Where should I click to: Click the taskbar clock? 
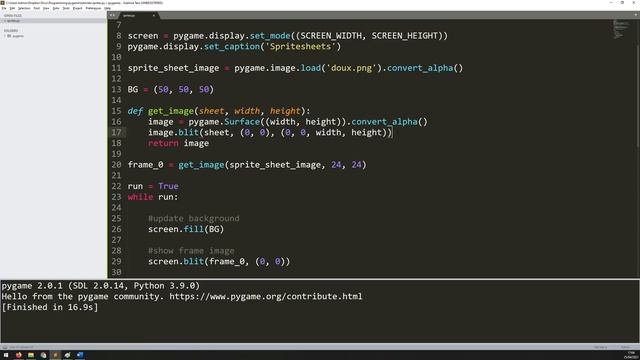click(631, 355)
